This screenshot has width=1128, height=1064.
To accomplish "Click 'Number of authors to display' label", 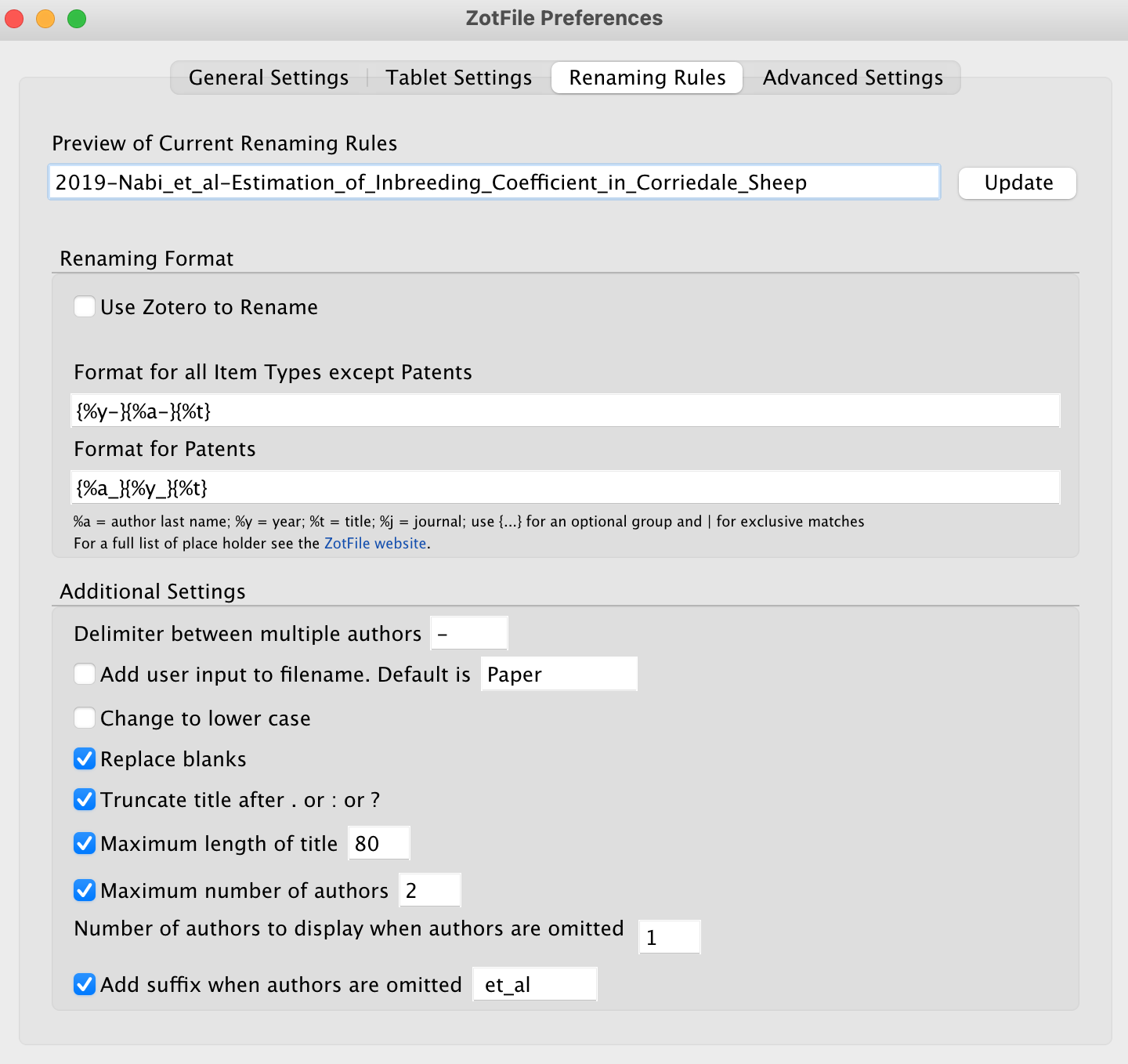I will (349, 928).
